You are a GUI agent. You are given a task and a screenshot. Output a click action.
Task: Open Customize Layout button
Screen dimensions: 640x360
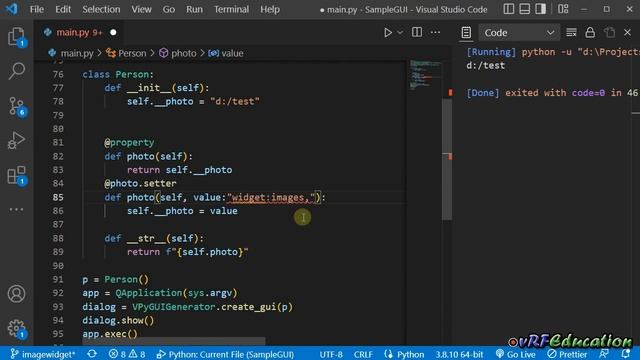(563, 9)
